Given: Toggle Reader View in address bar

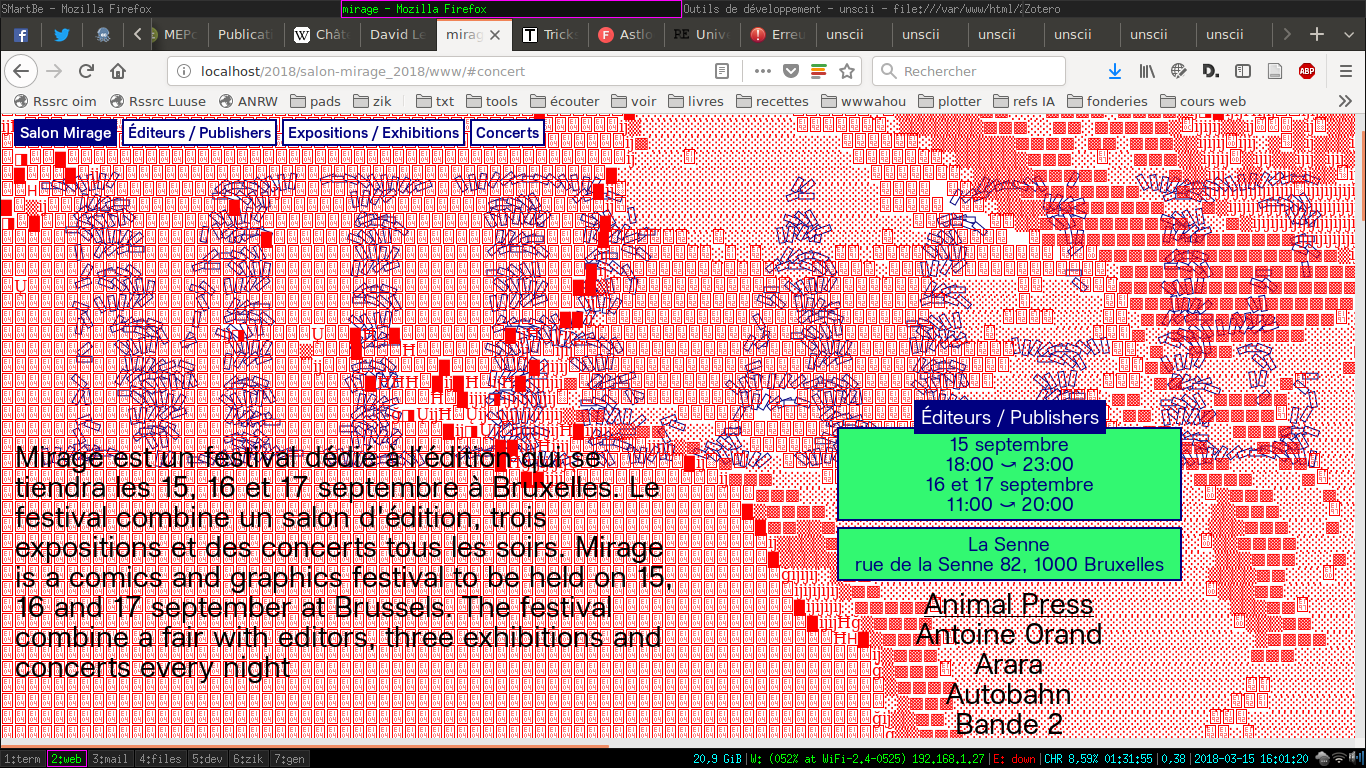Looking at the screenshot, I should point(722,71).
